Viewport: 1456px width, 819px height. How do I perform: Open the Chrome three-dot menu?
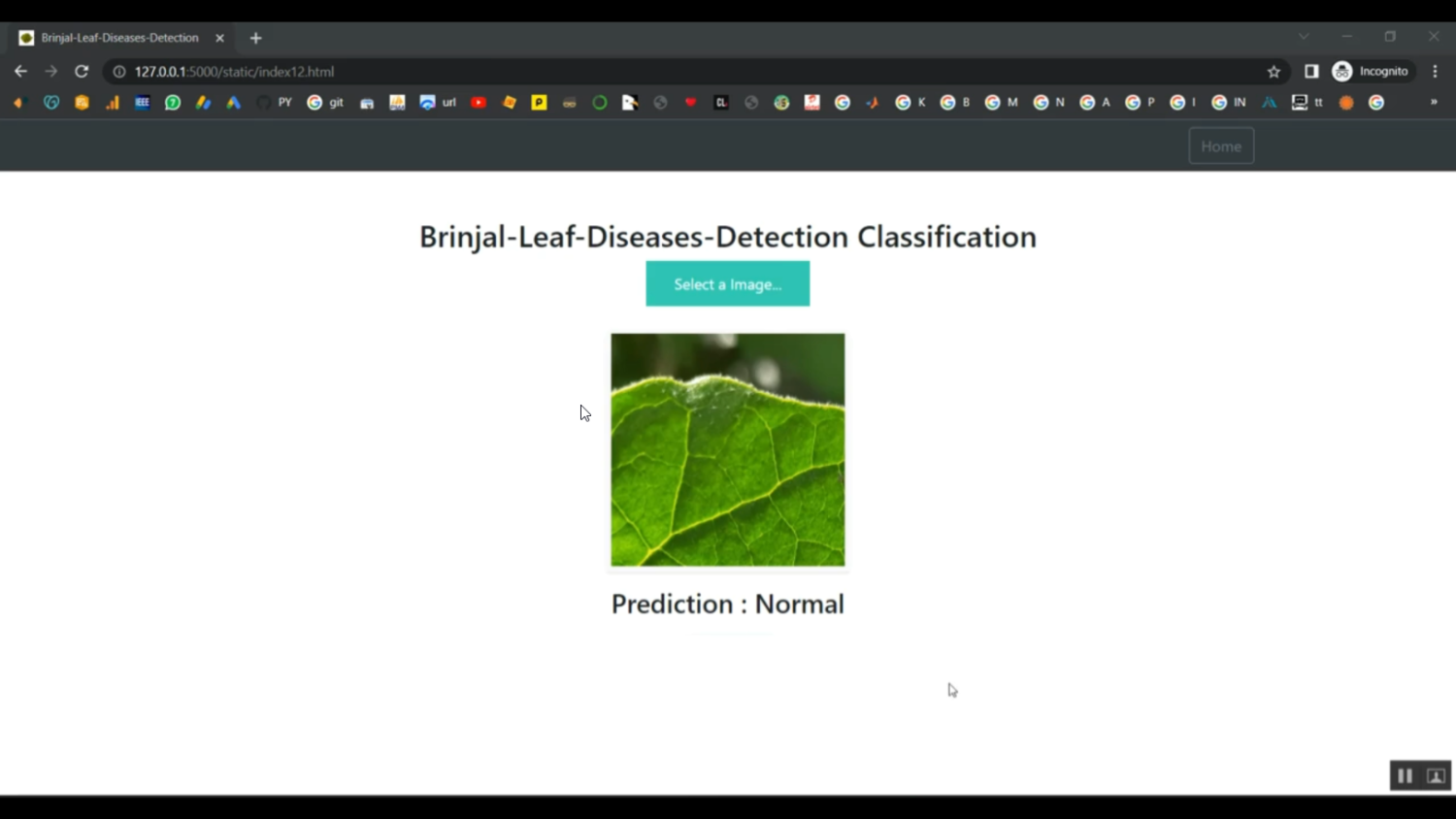[x=1435, y=72]
